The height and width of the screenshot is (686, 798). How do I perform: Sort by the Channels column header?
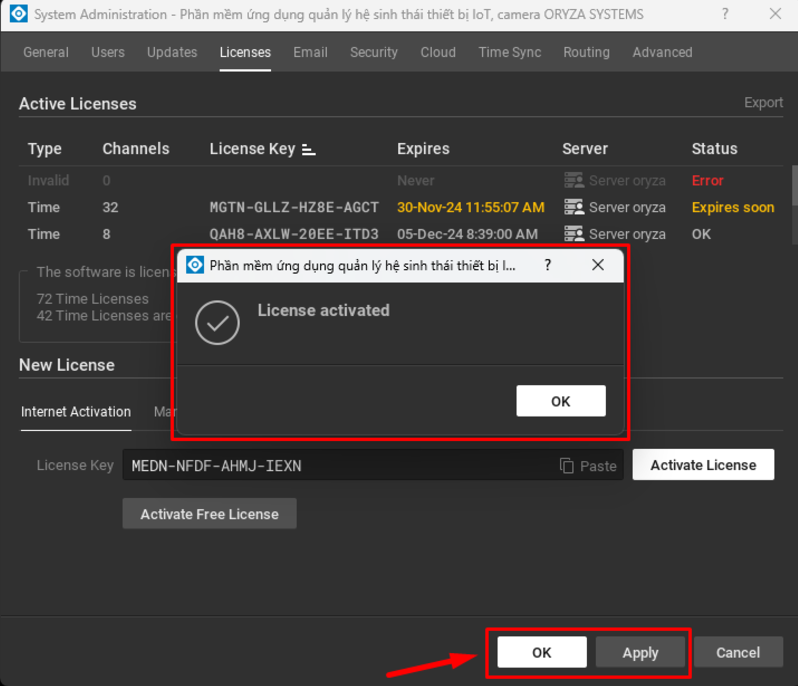coord(136,149)
